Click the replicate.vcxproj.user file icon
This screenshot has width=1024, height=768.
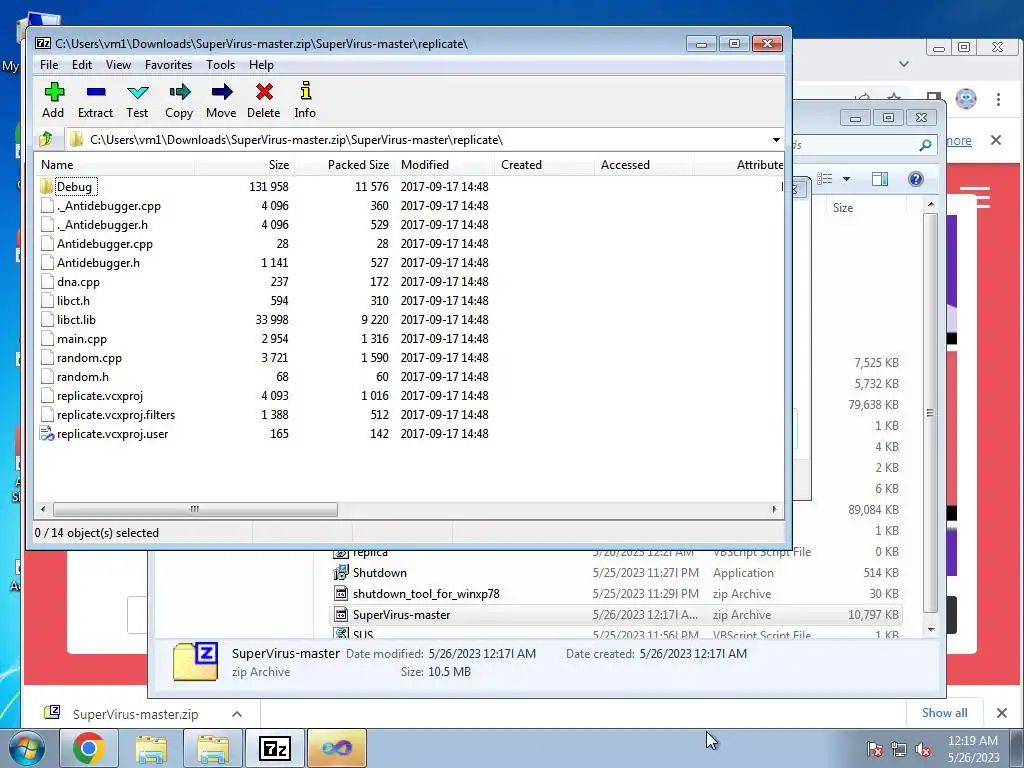[46, 434]
